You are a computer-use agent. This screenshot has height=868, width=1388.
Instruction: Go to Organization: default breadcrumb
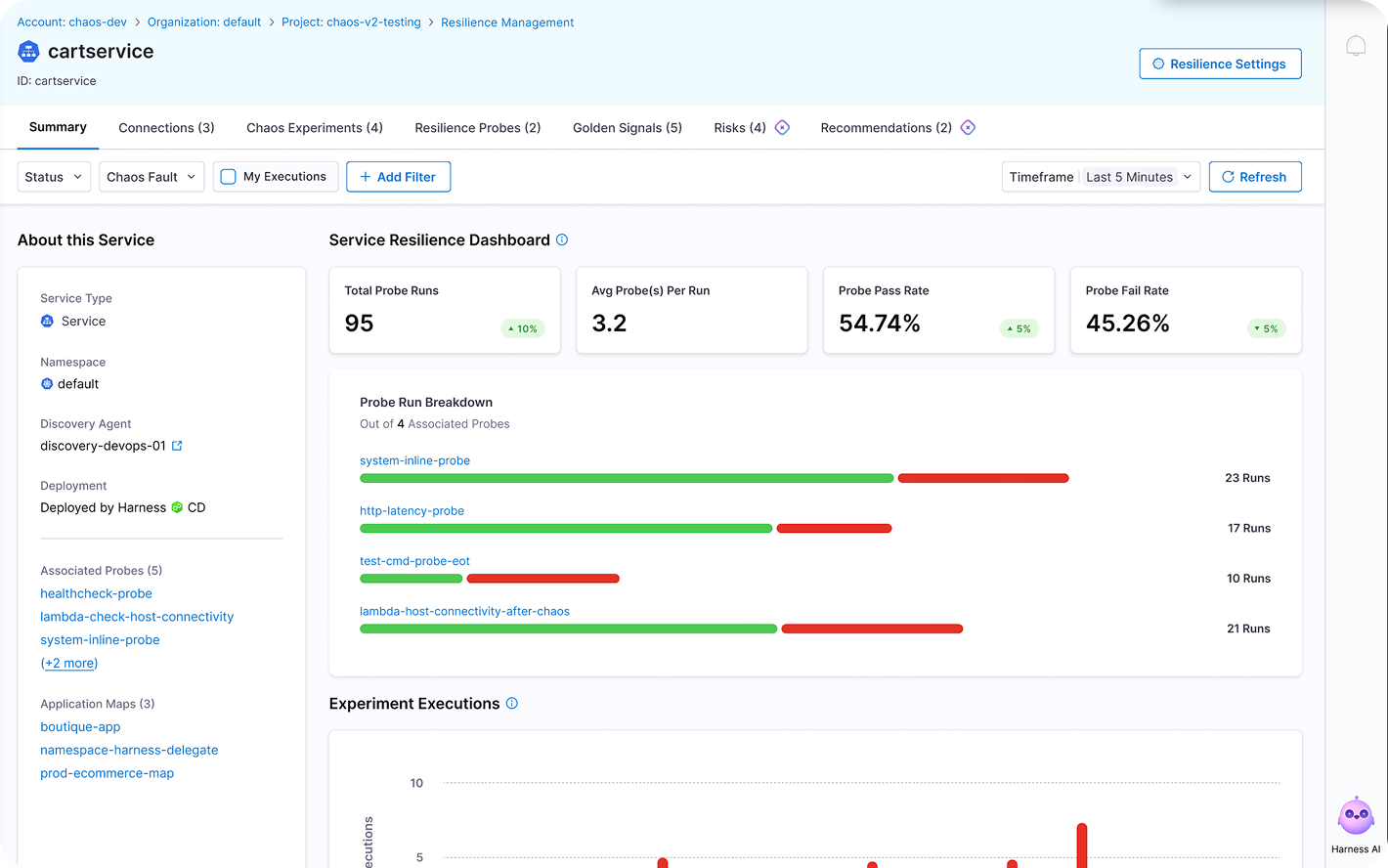[204, 22]
